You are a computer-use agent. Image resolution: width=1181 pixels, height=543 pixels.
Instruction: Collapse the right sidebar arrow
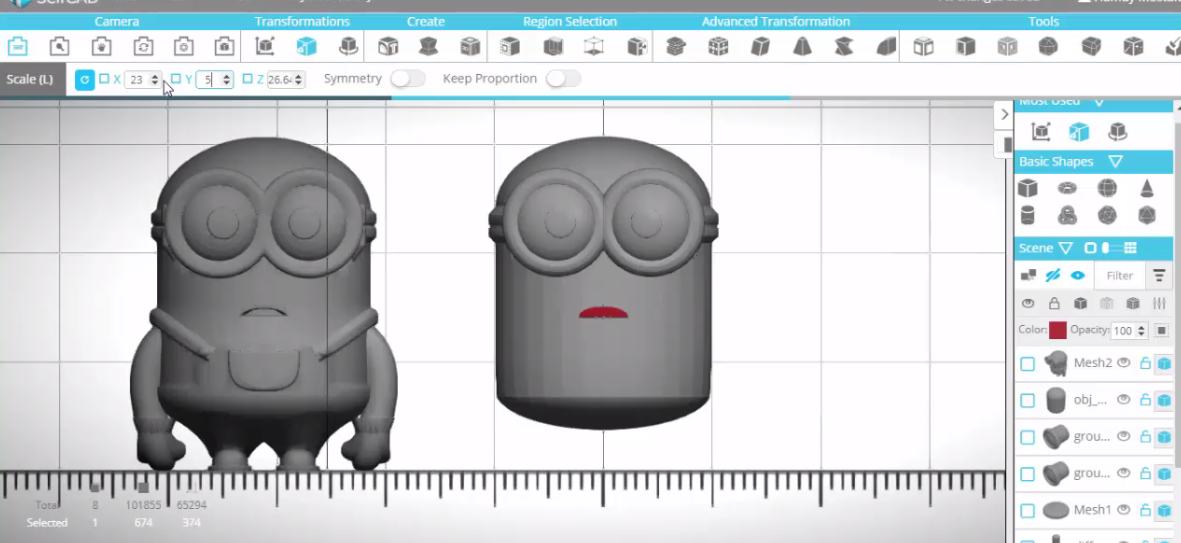(1004, 114)
